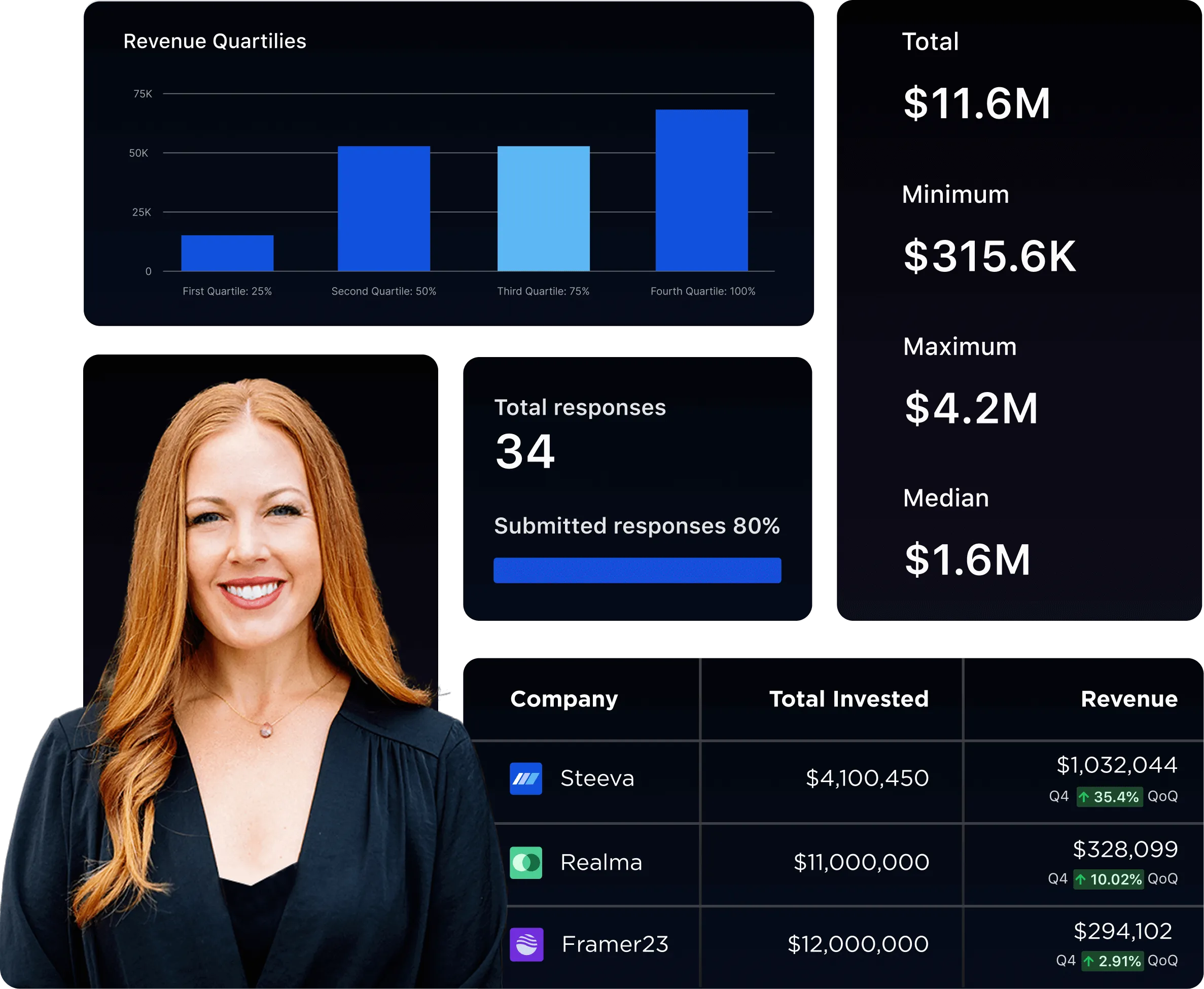Click the Submitted responses progress bar
1204x989 pixels.
637,570
